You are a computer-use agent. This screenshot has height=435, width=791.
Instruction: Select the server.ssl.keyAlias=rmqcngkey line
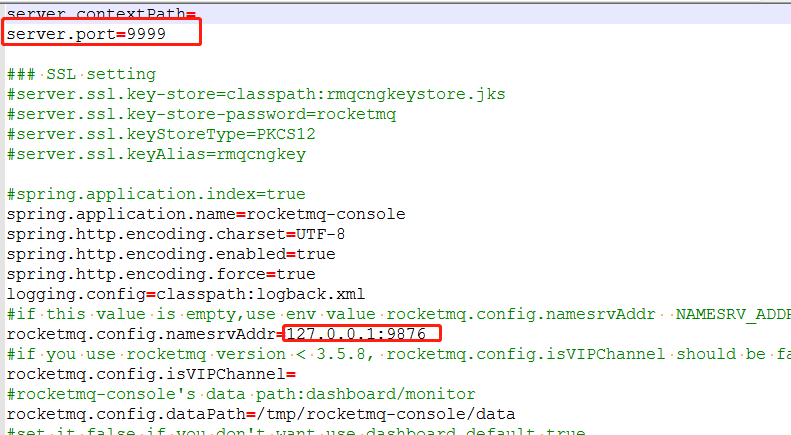(x=156, y=154)
